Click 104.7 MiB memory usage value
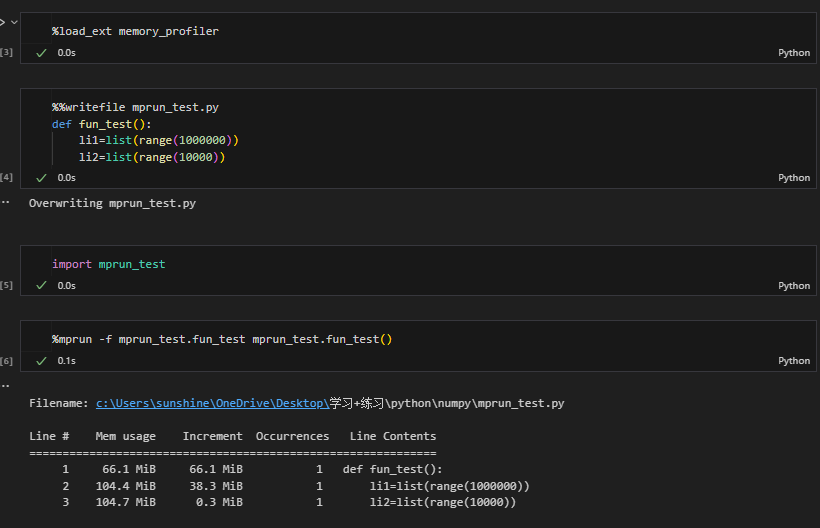 point(126,502)
